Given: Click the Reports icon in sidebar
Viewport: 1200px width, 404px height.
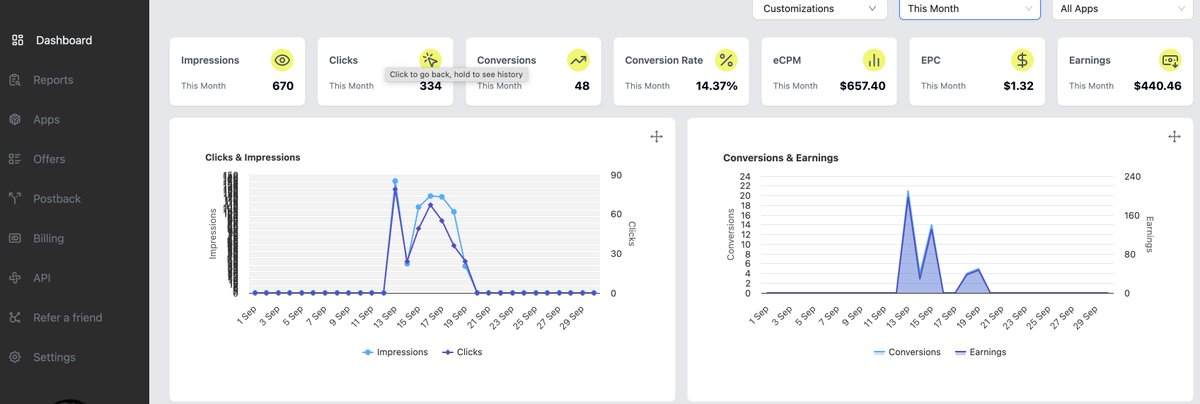Looking at the screenshot, I should [x=15, y=80].
